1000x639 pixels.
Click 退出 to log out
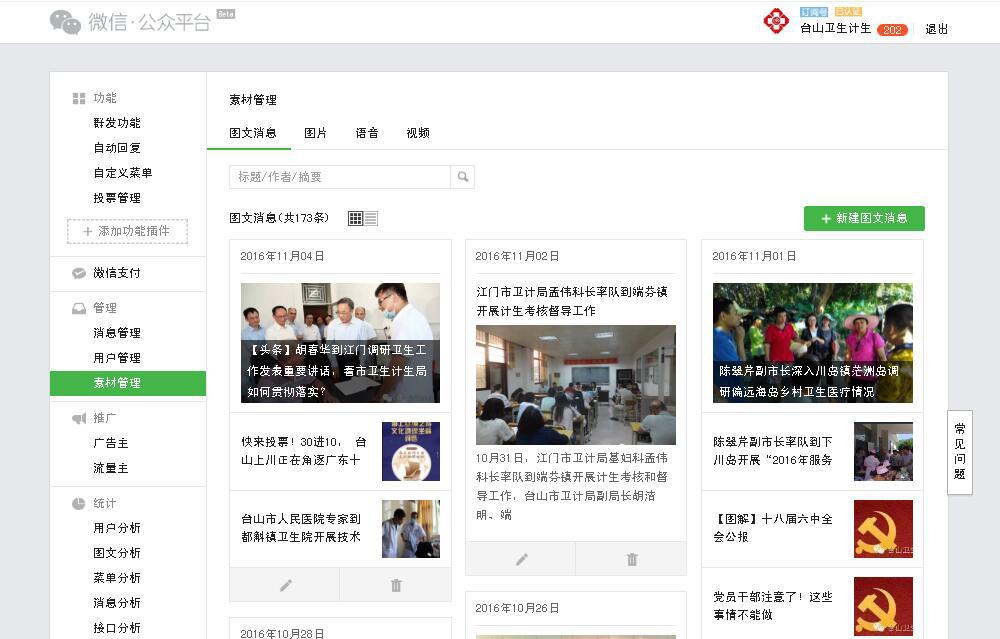[937, 29]
